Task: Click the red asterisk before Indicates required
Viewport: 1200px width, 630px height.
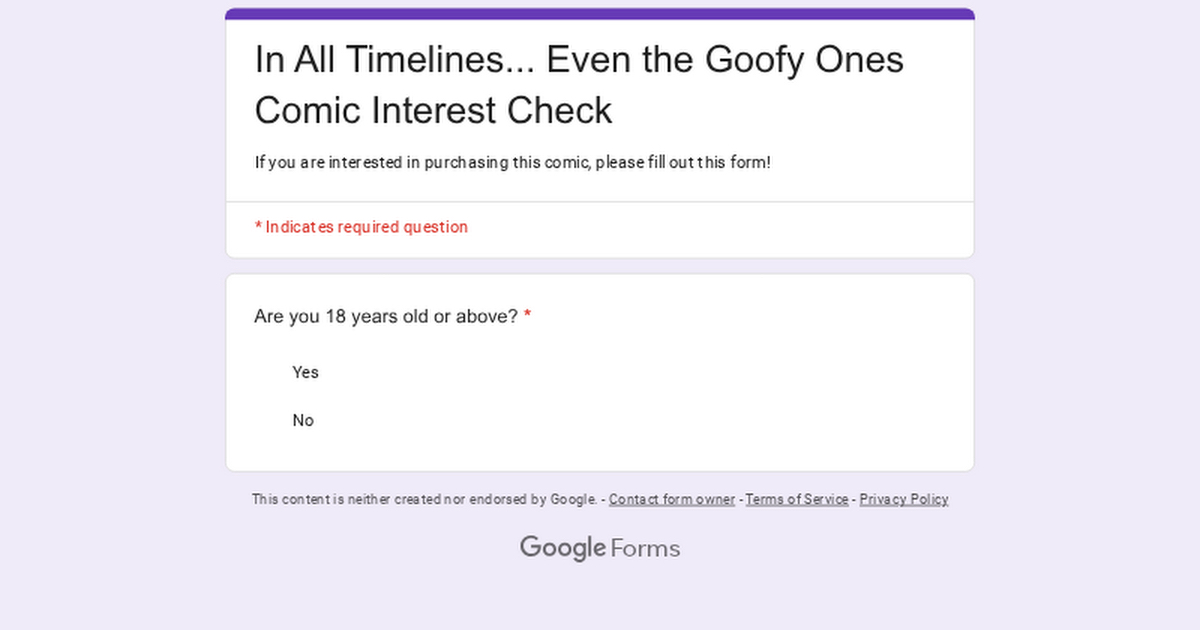Action: pyautogui.click(x=258, y=228)
